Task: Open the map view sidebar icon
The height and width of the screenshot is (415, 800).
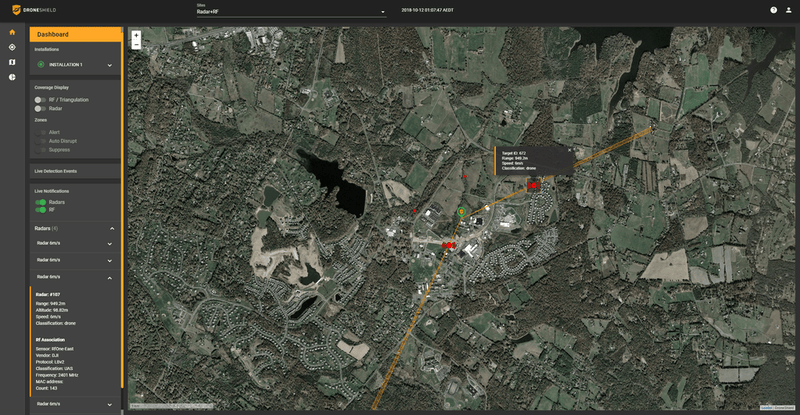Action: click(12, 62)
